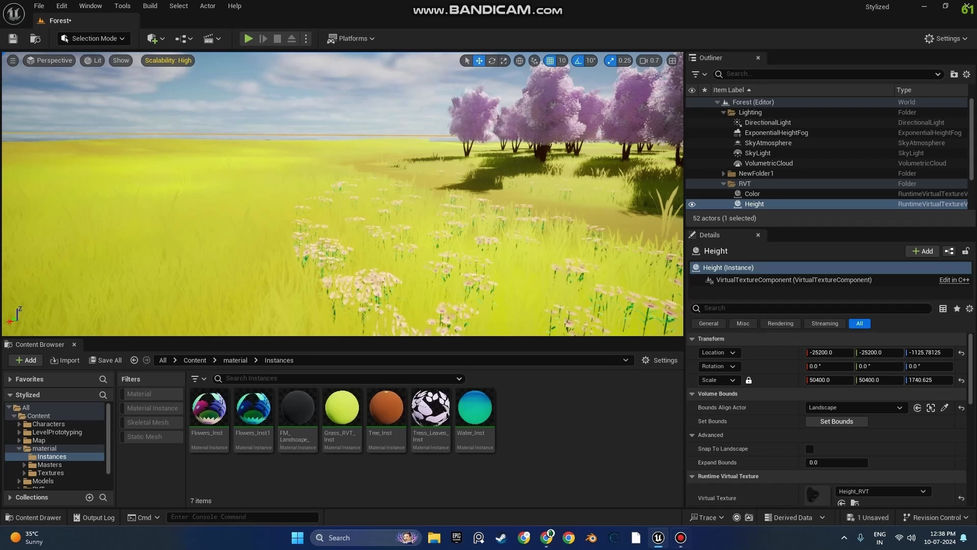This screenshot has height=550, width=977.
Task: Toggle visibility eye for Height actor
Action: (691, 204)
